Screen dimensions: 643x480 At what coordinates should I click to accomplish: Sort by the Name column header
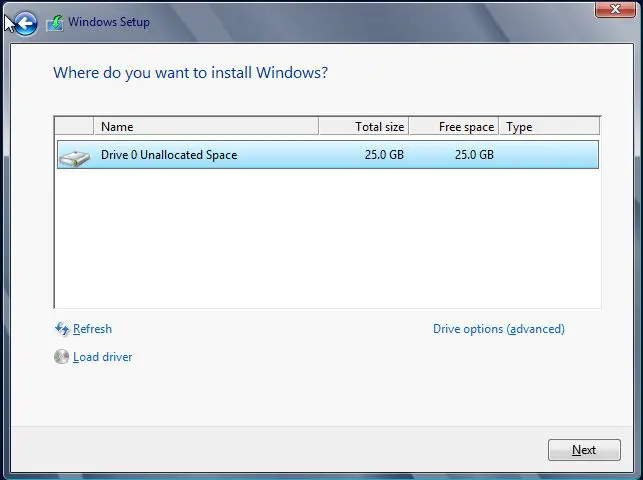coord(206,127)
